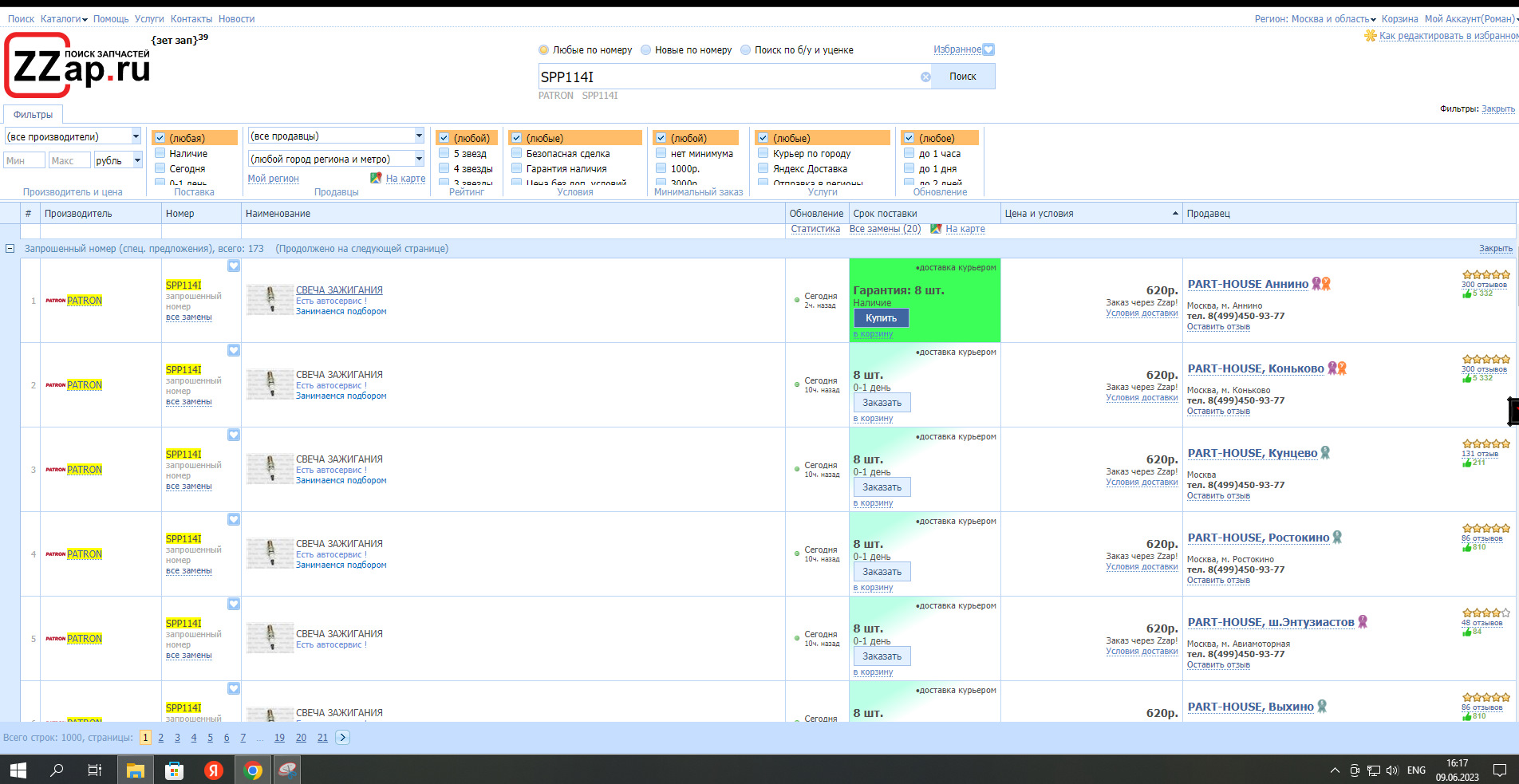The image size is (1519, 784).
Task: Click the heart icon in row 3
Action: (234, 435)
